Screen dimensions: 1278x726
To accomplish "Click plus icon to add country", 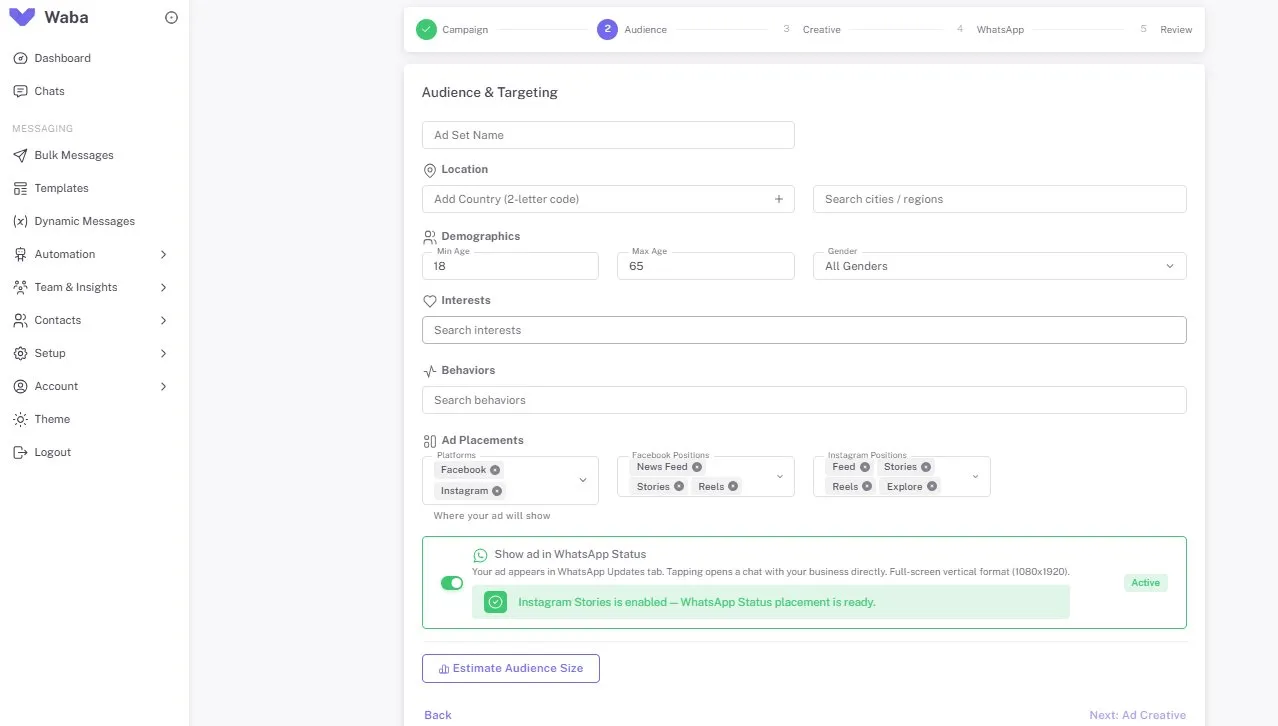I will (779, 199).
